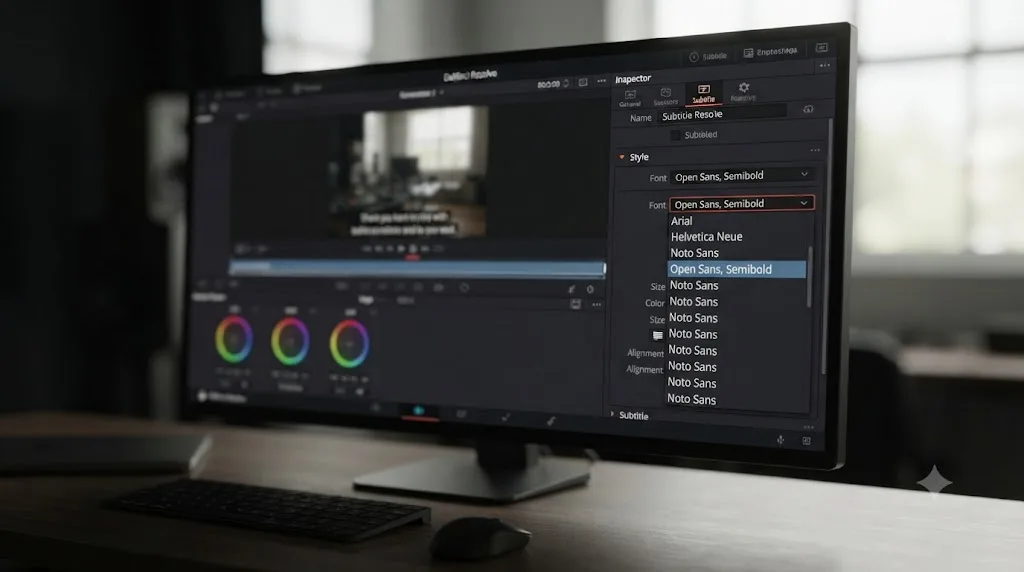
Task: Toggle the Subtitled checkbox
Action: click(x=675, y=135)
